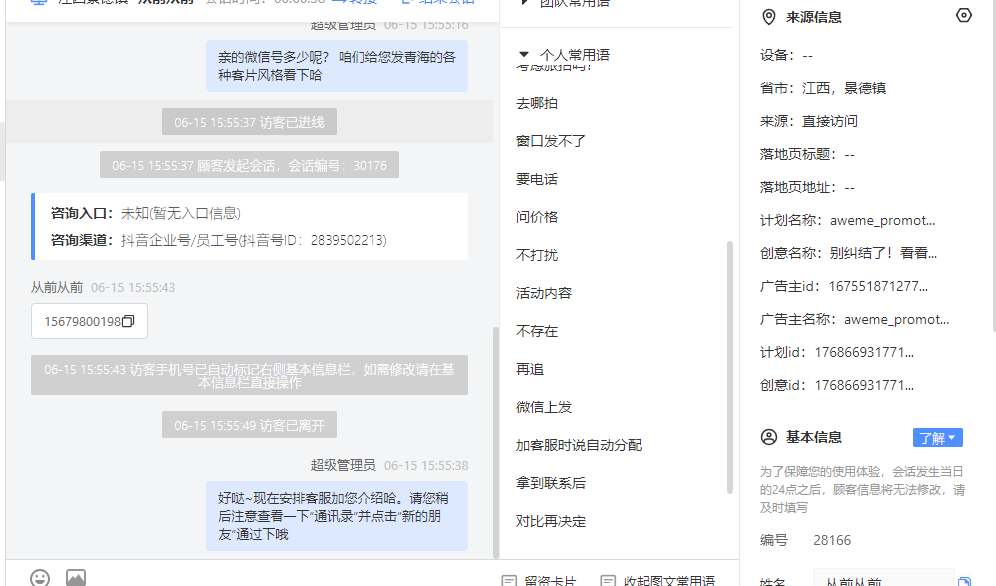Collapse the 个人常用语 section

[x=523, y=55]
